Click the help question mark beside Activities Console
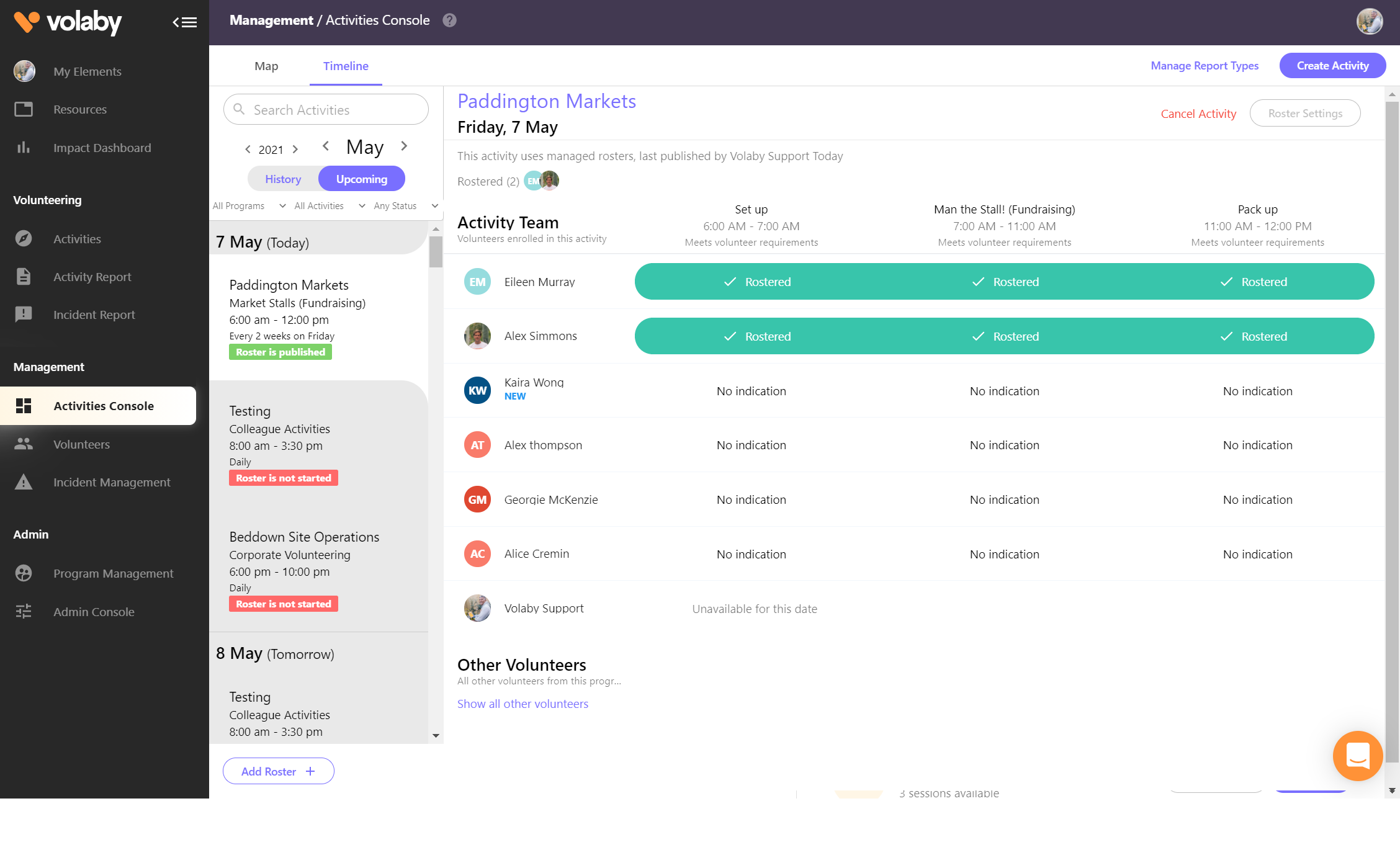 tap(449, 20)
